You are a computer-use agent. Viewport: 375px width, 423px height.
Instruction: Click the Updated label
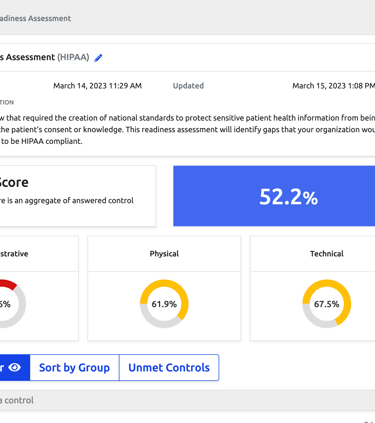(x=188, y=86)
